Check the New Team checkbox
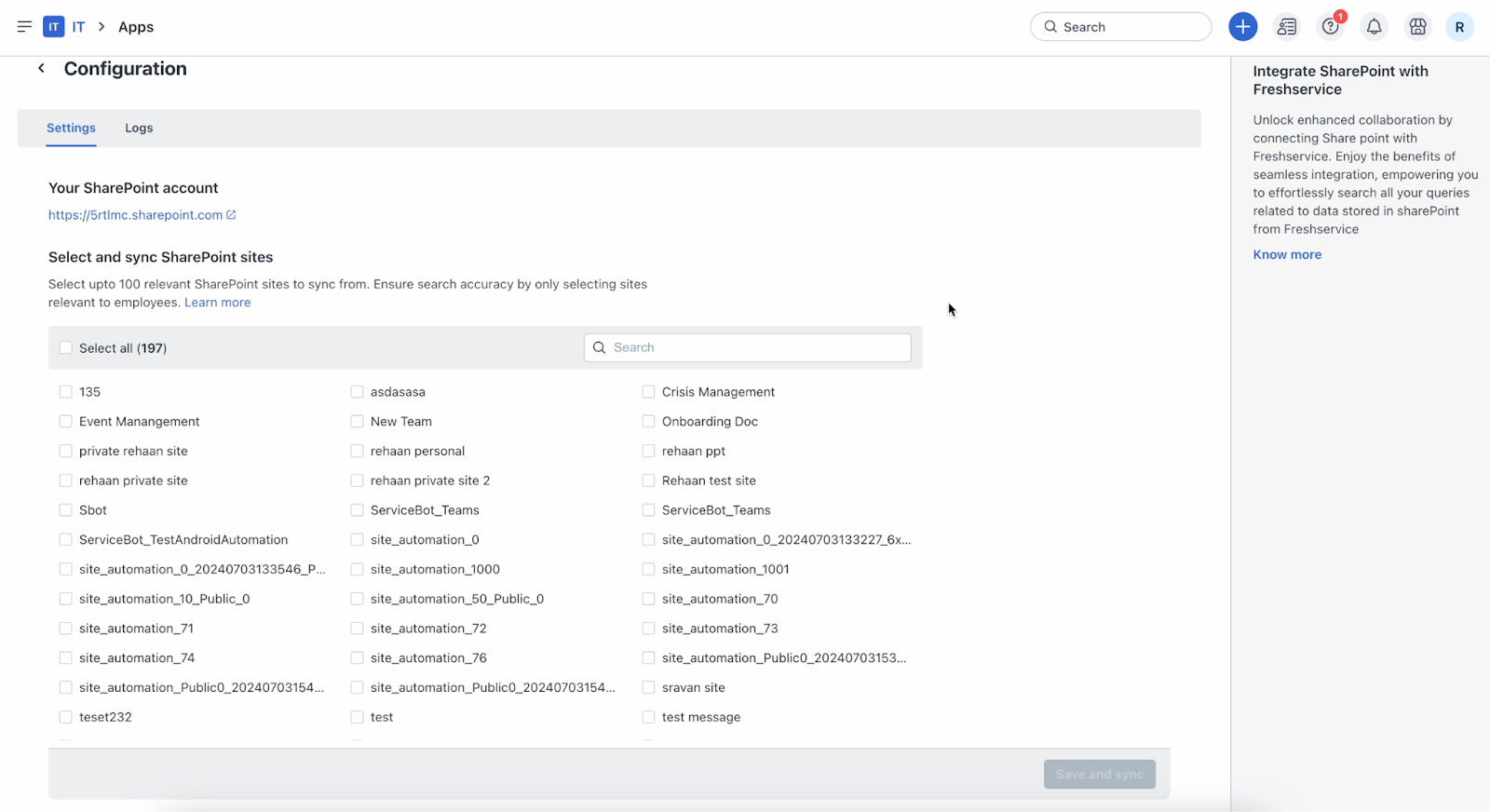Screen dimensions: 1490x812 (357, 422)
